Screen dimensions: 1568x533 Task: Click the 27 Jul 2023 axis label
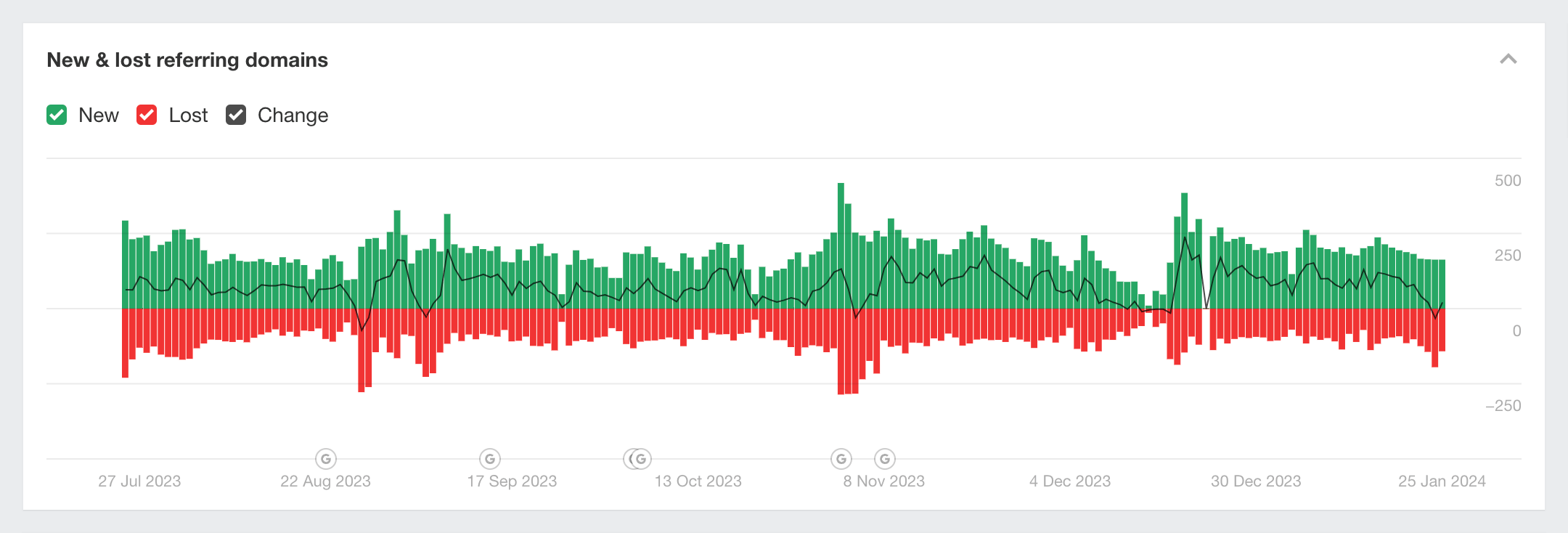(x=139, y=481)
